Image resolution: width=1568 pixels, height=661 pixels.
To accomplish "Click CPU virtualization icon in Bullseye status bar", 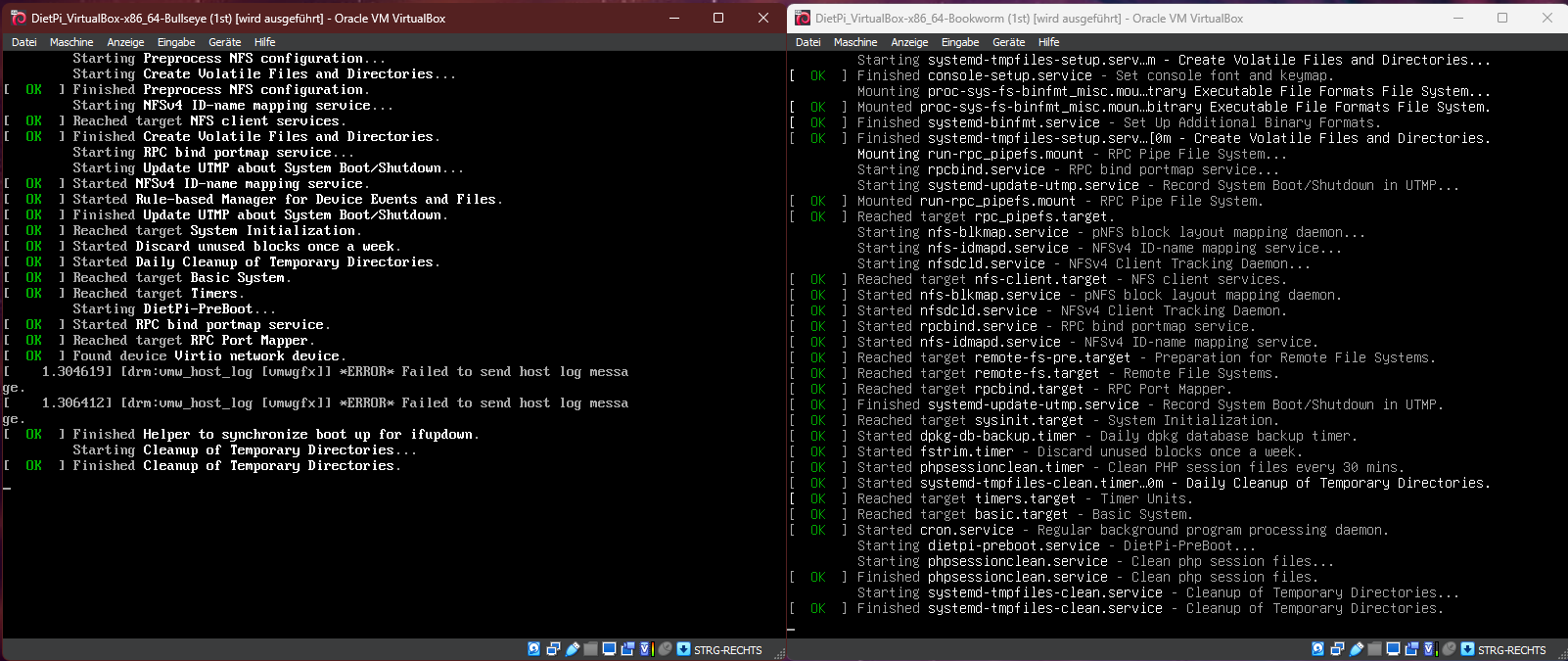I will (646, 648).
